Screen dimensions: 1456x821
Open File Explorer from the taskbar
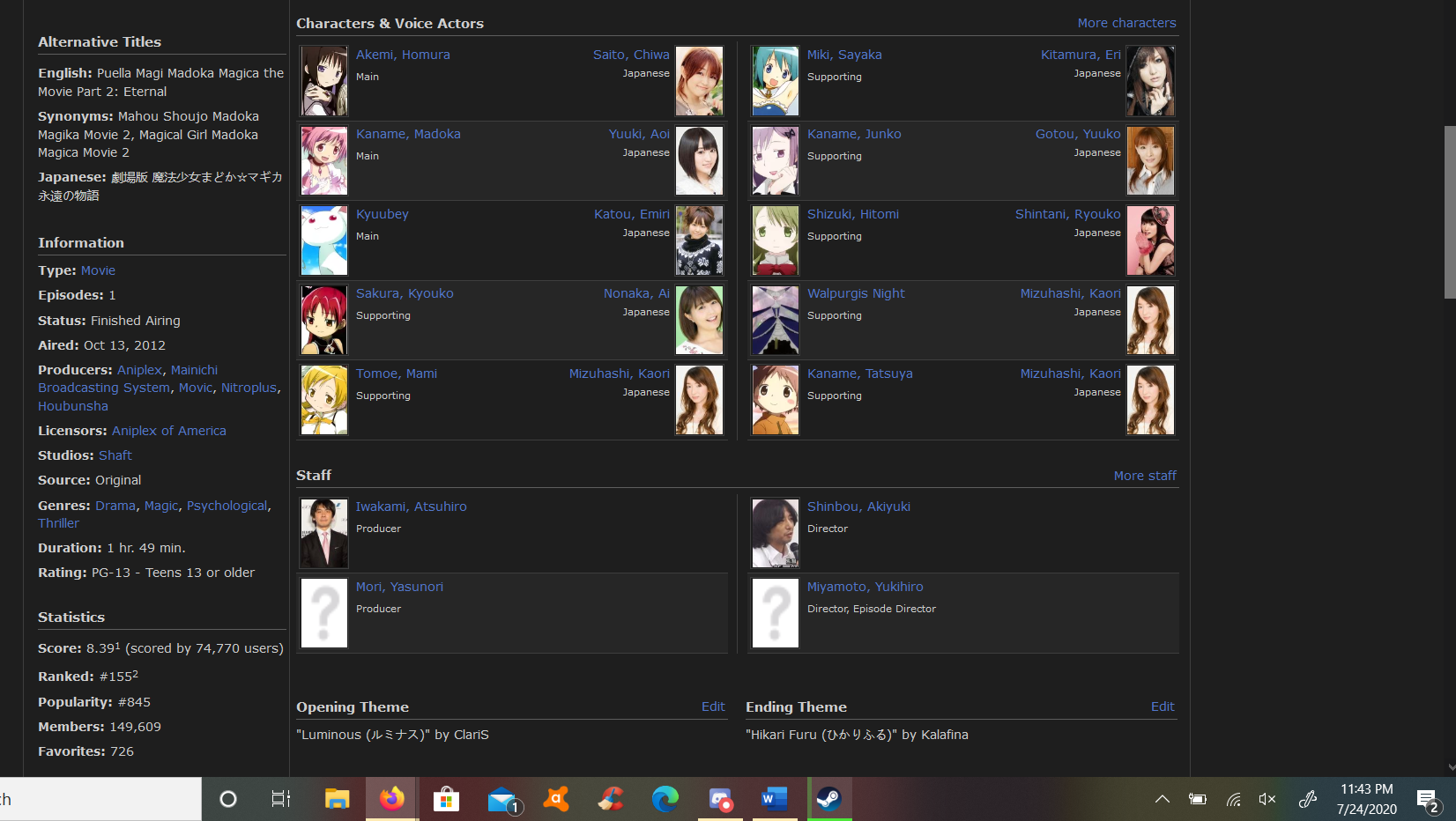pos(337,799)
